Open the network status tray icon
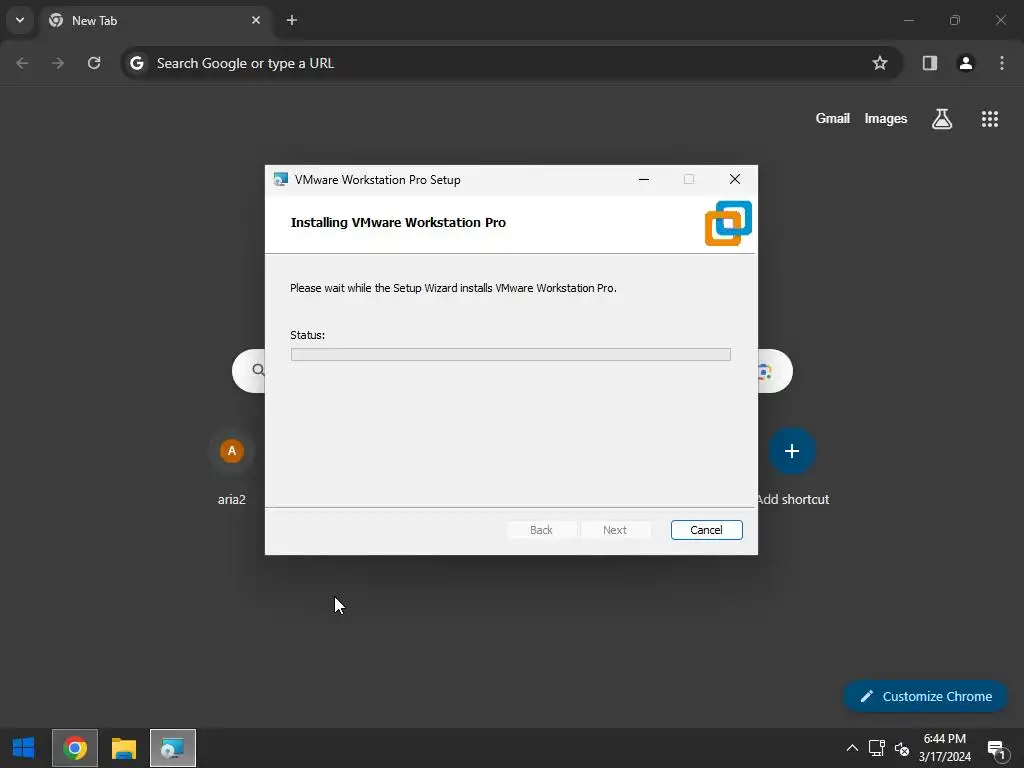This screenshot has width=1024, height=768. (x=876, y=748)
